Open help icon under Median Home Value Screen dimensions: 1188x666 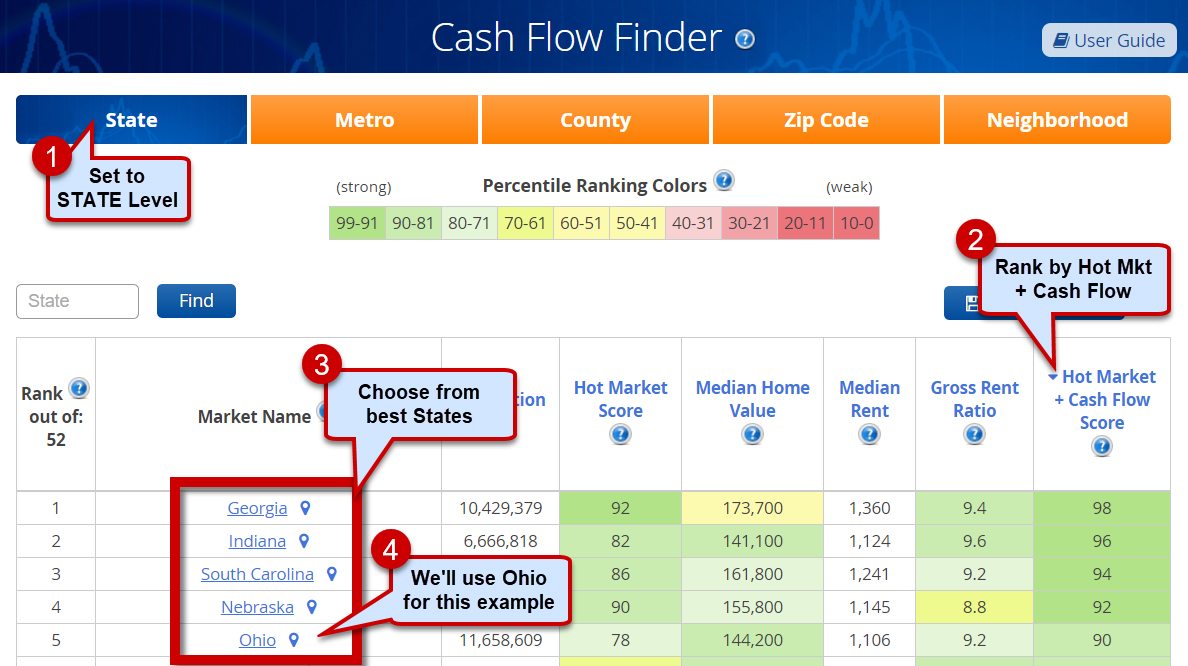[x=752, y=435]
